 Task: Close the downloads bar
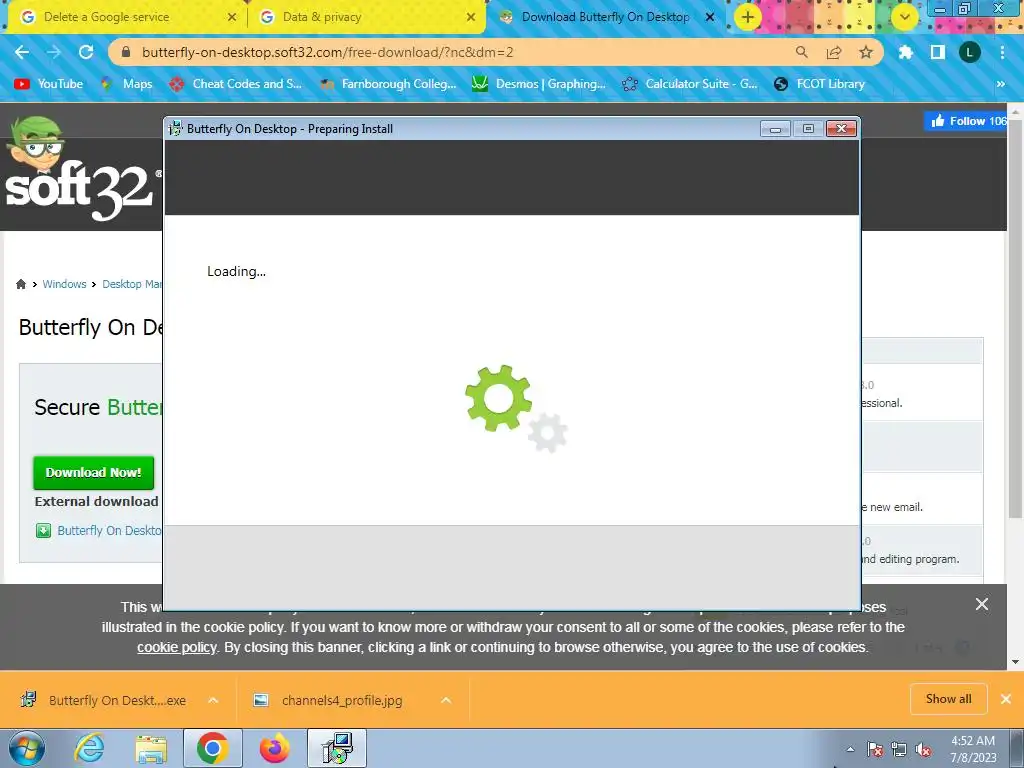1006,699
